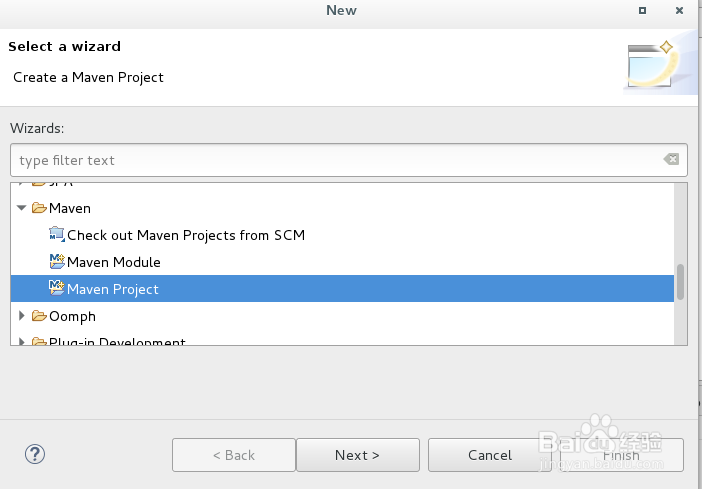
Task: Clear the filter text with the X icon
Action: click(x=671, y=160)
